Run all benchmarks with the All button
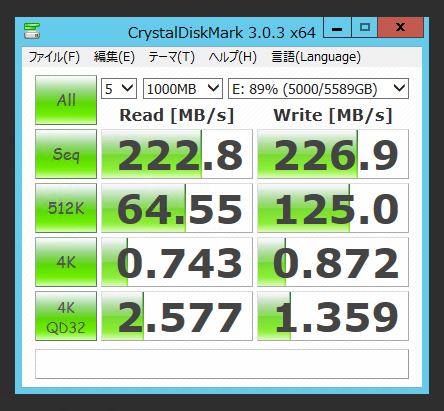444x411 pixels. click(x=66, y=100)
